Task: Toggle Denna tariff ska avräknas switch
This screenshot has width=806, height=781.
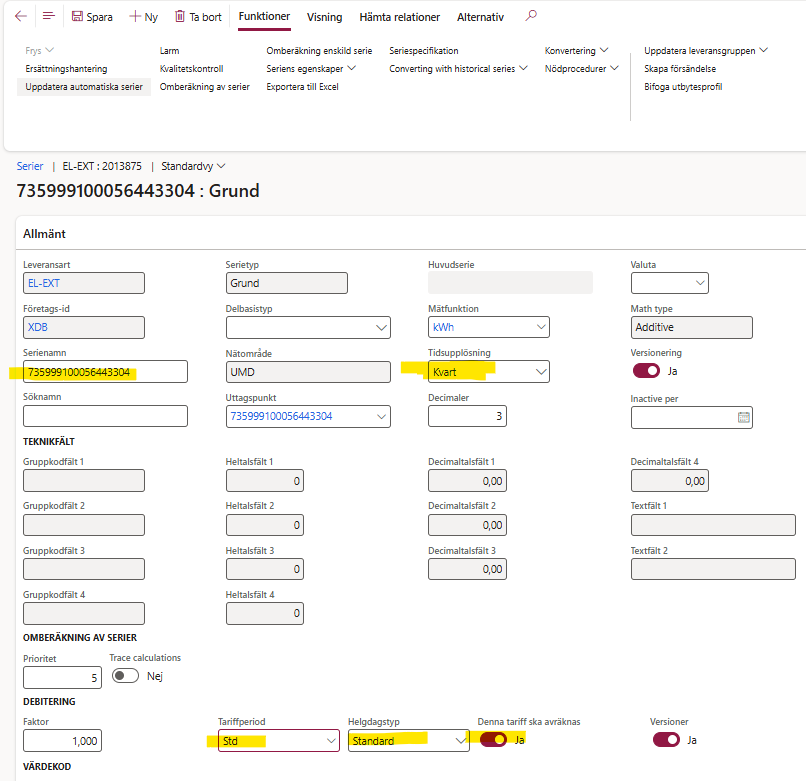Action: click(493, 740)
